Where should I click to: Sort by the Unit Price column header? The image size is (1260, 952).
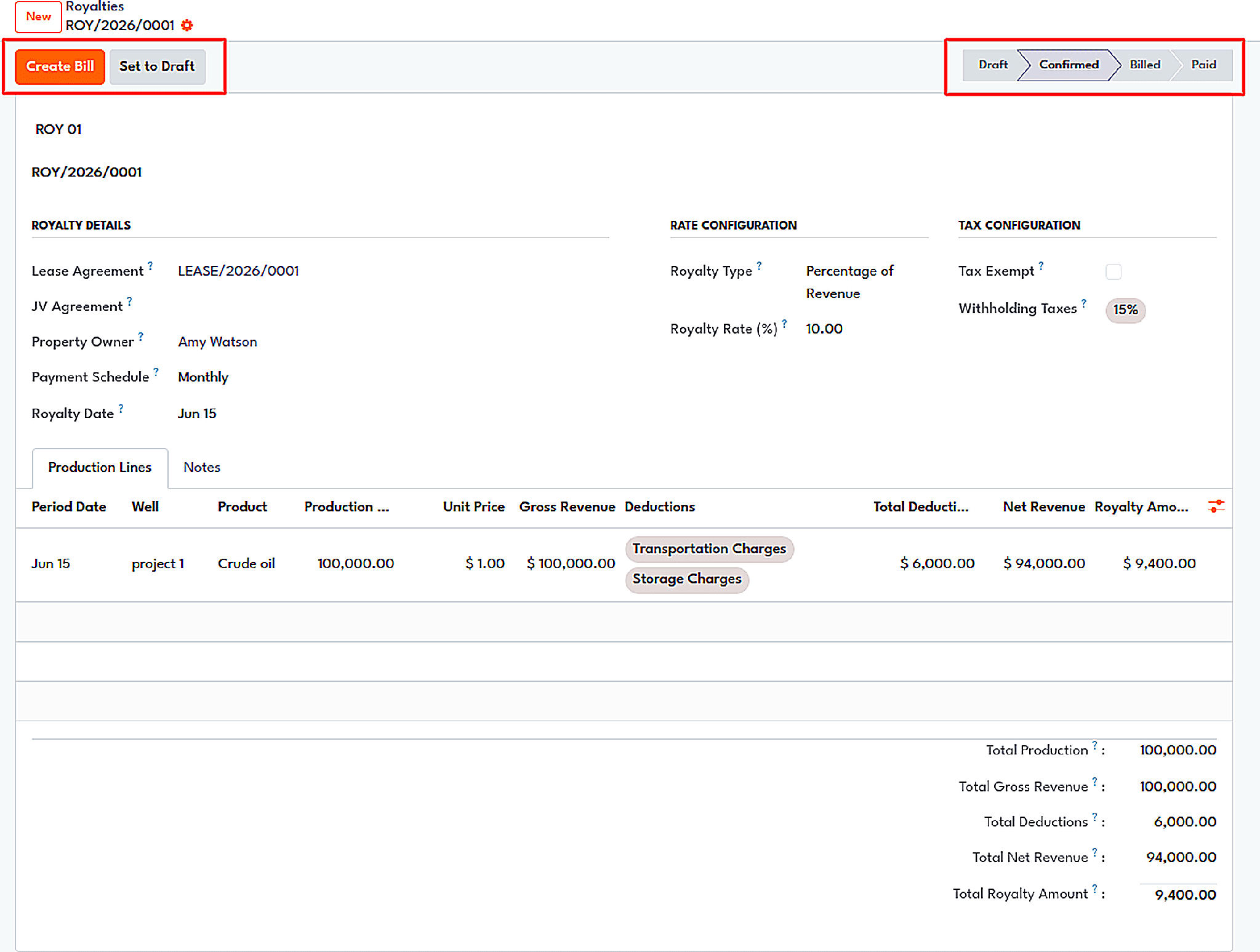[x=473, y=507]
